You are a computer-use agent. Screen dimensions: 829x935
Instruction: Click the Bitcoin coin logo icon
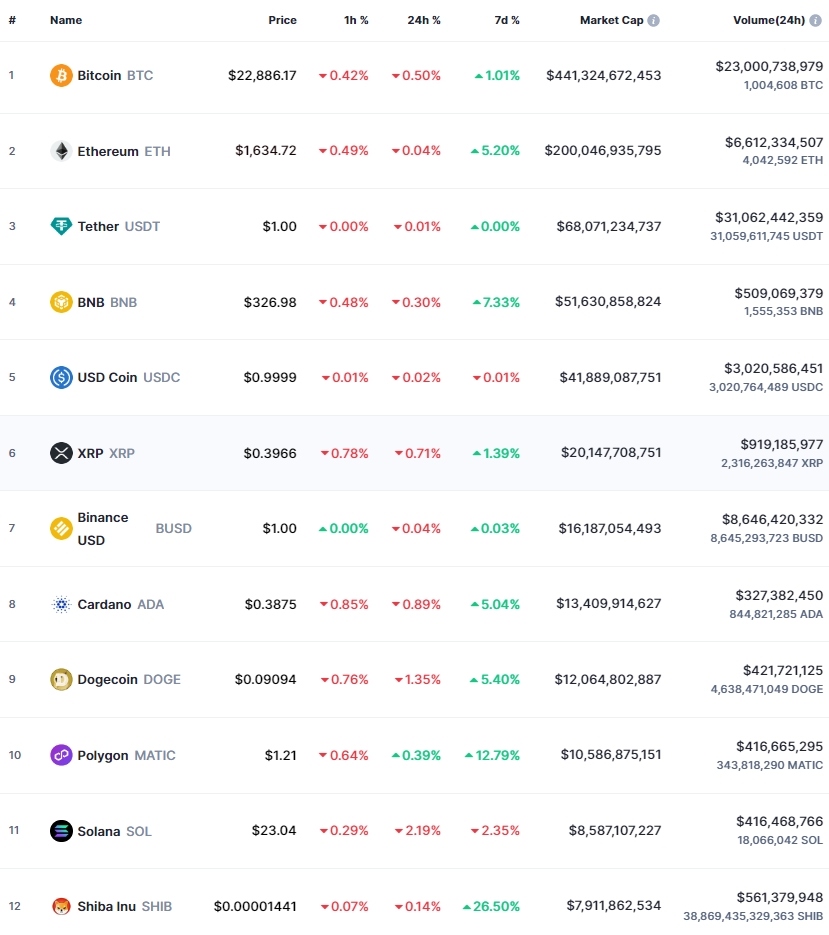[x=61, y=75]
